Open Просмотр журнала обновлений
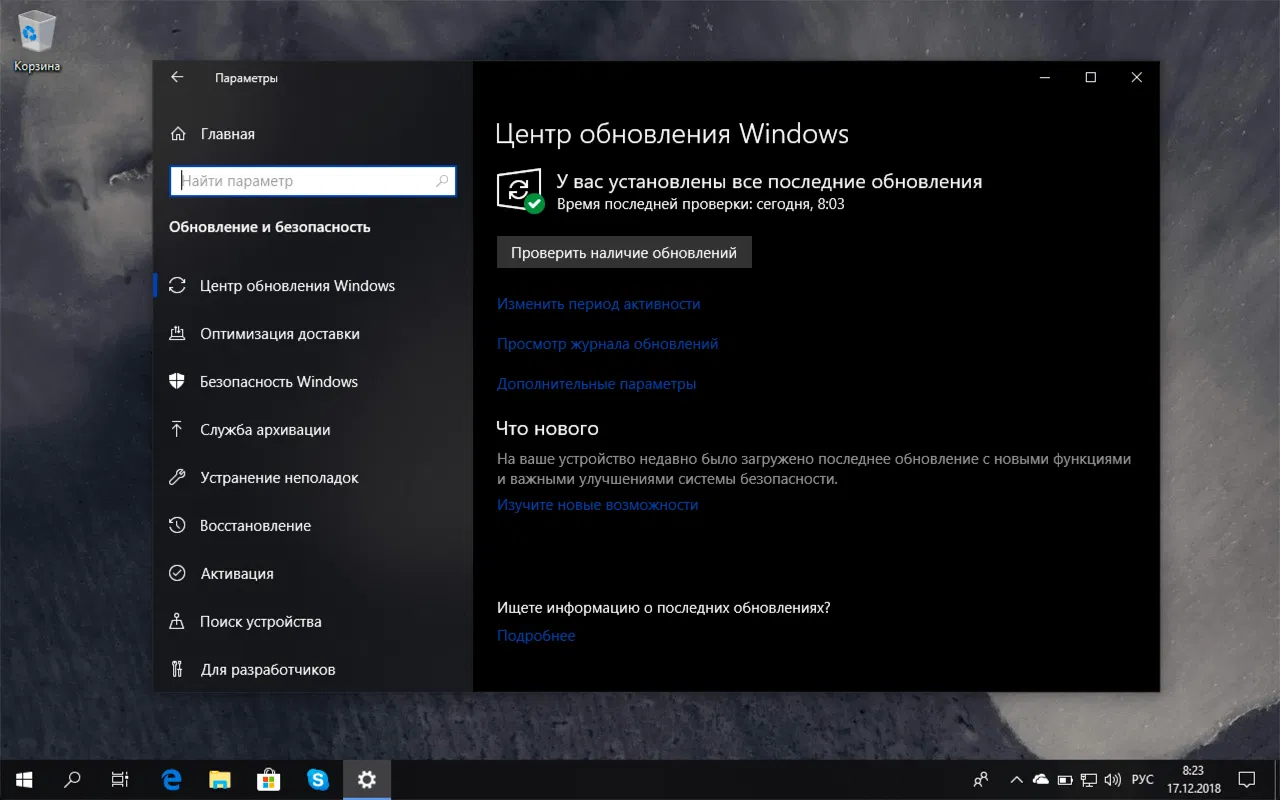The height and width of the screenshot is (800, 1280). tap(607, 343)
